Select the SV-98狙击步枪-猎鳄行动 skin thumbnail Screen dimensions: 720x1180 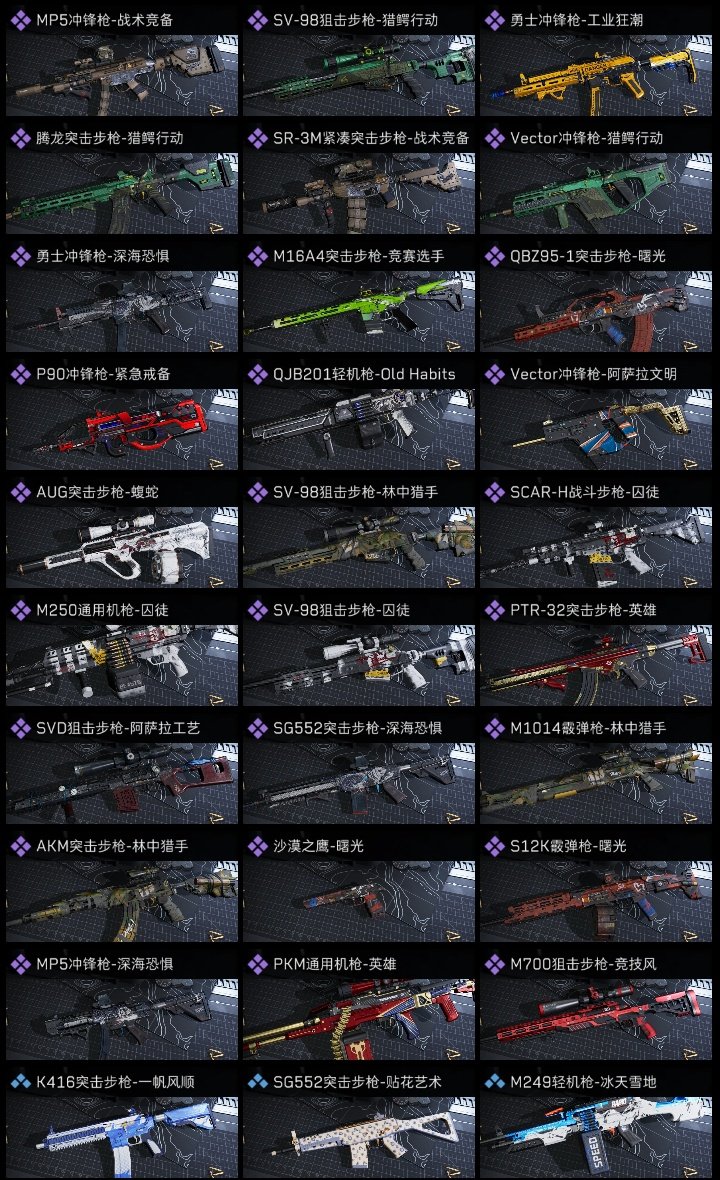click(359, 75)
